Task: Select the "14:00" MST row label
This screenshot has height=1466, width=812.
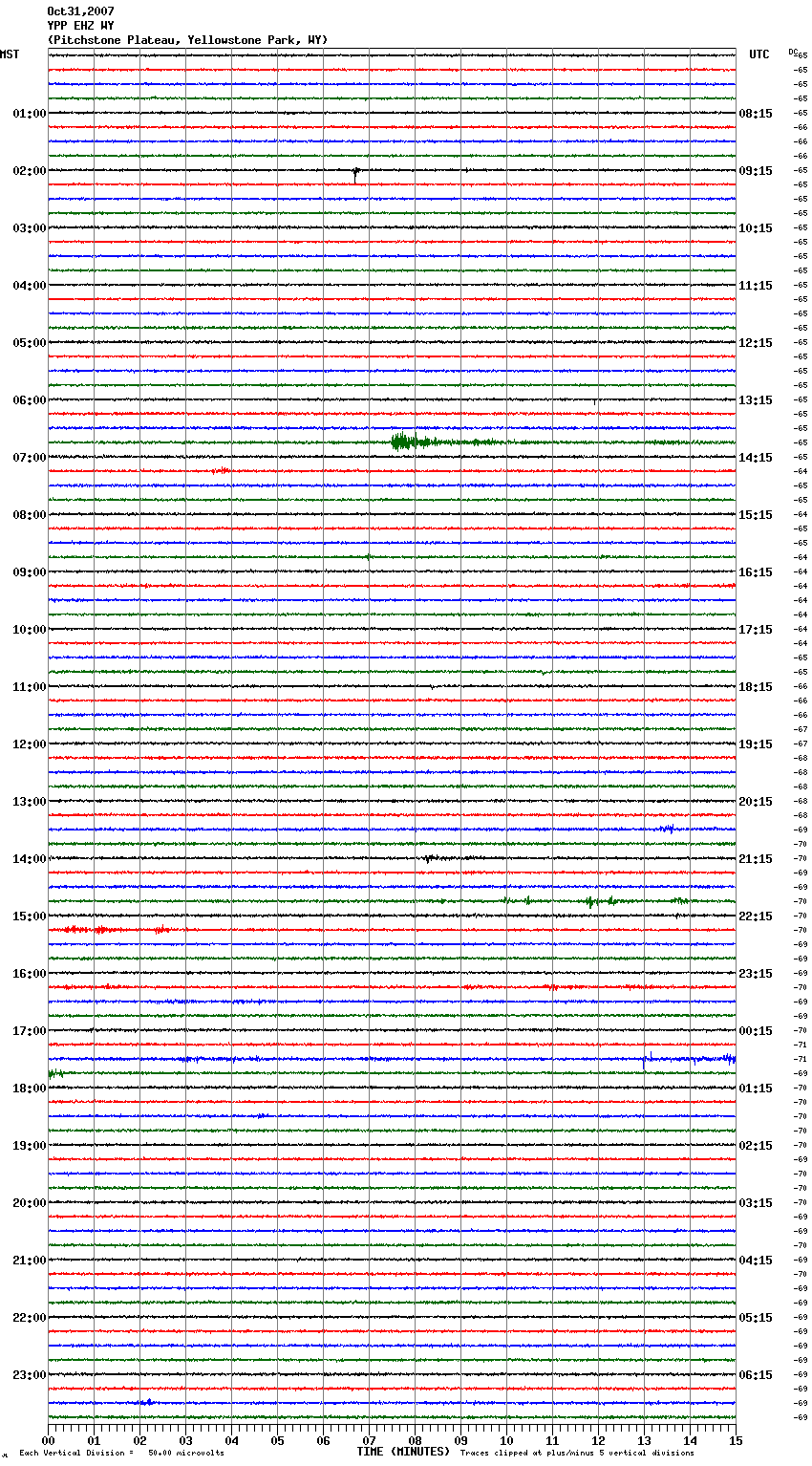Action: 30,859
